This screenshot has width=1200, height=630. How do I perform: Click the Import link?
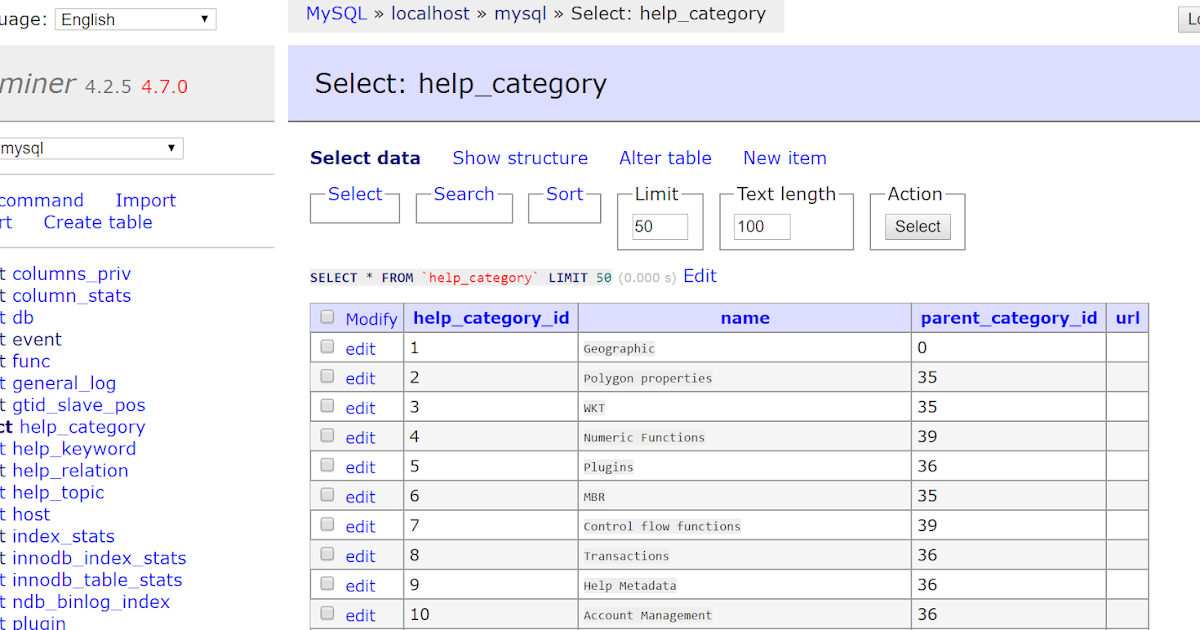[145, 200]
